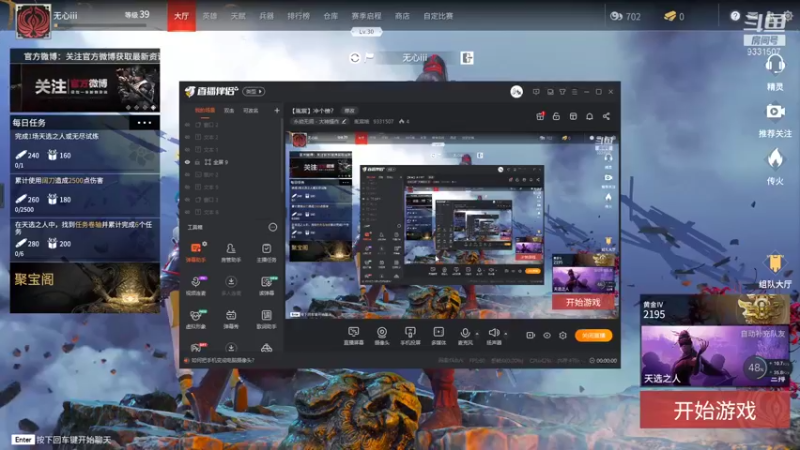
Task: Open the 仓库 tab
Action: pyautogui.click(x=331, y=16)
